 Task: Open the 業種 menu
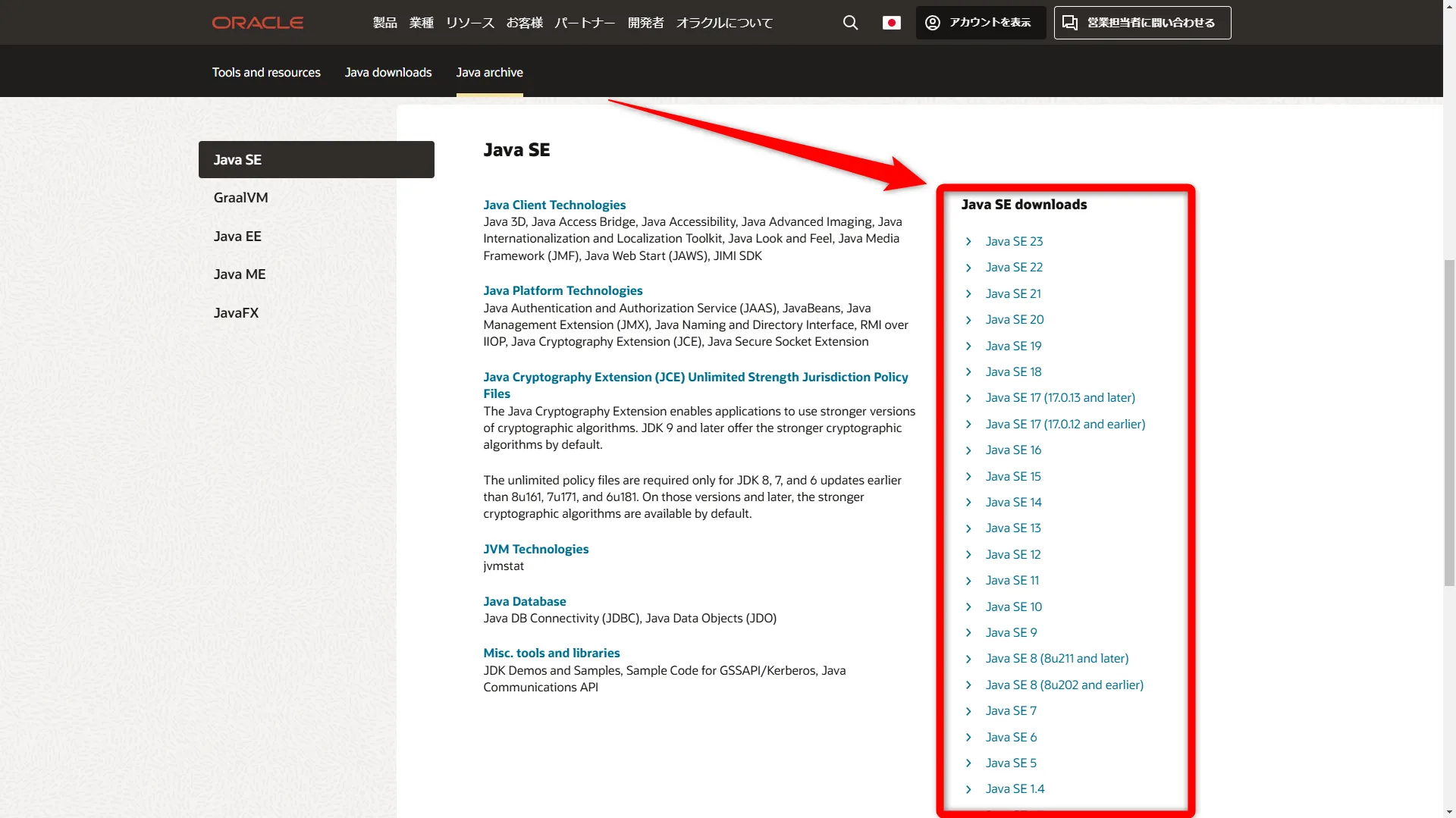[421, 23]
